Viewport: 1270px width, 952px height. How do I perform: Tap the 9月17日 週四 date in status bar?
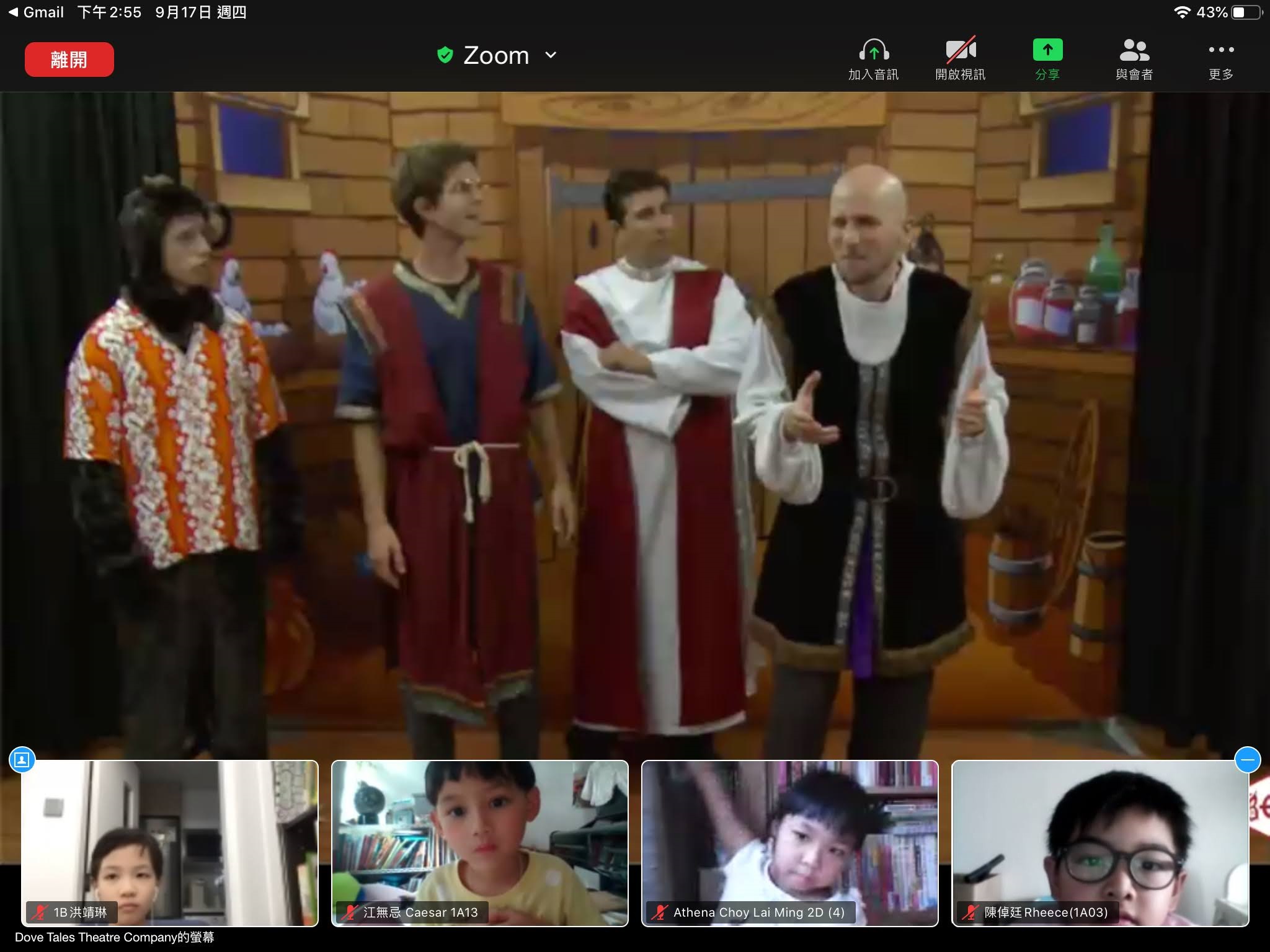201,12
